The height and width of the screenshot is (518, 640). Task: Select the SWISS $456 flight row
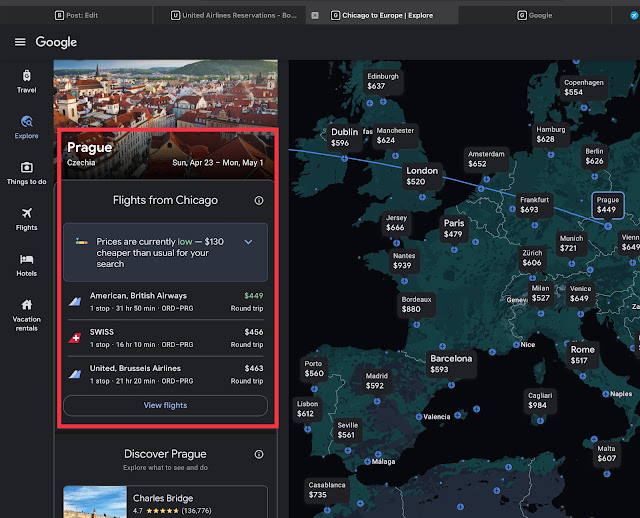pyautogui.click(x=166, y=338)
